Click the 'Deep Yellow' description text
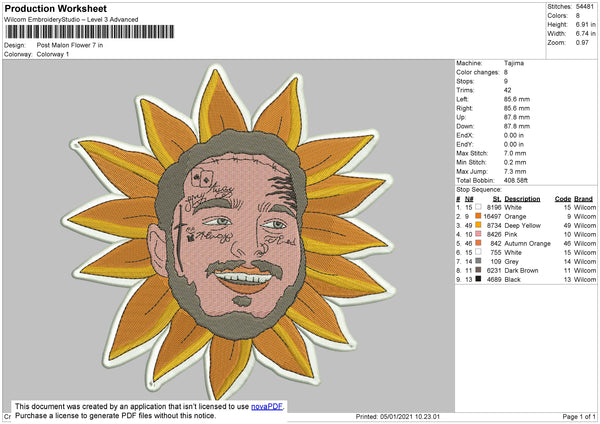600x424 pixels. coord(523,225)
